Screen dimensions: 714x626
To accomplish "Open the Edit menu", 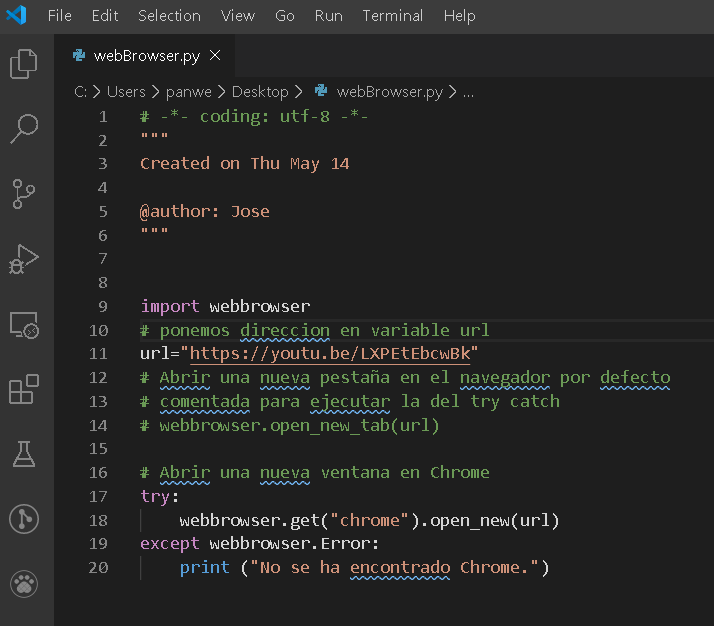I will pyautogui.click(x=105, y=16).
